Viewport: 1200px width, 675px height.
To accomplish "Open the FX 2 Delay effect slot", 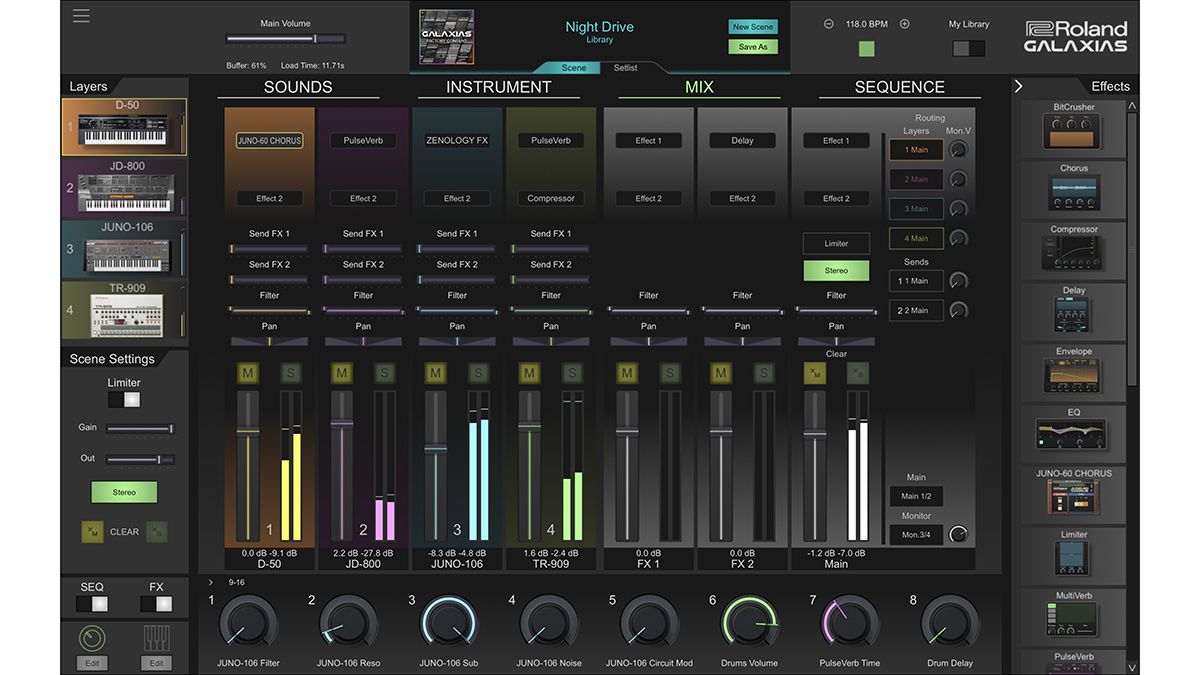I will (742, 141).
